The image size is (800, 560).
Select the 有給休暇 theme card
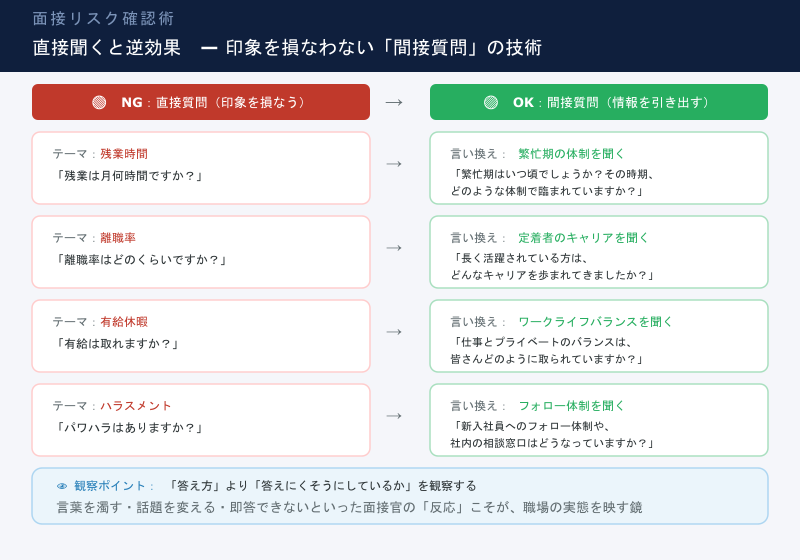coord(201,336)
